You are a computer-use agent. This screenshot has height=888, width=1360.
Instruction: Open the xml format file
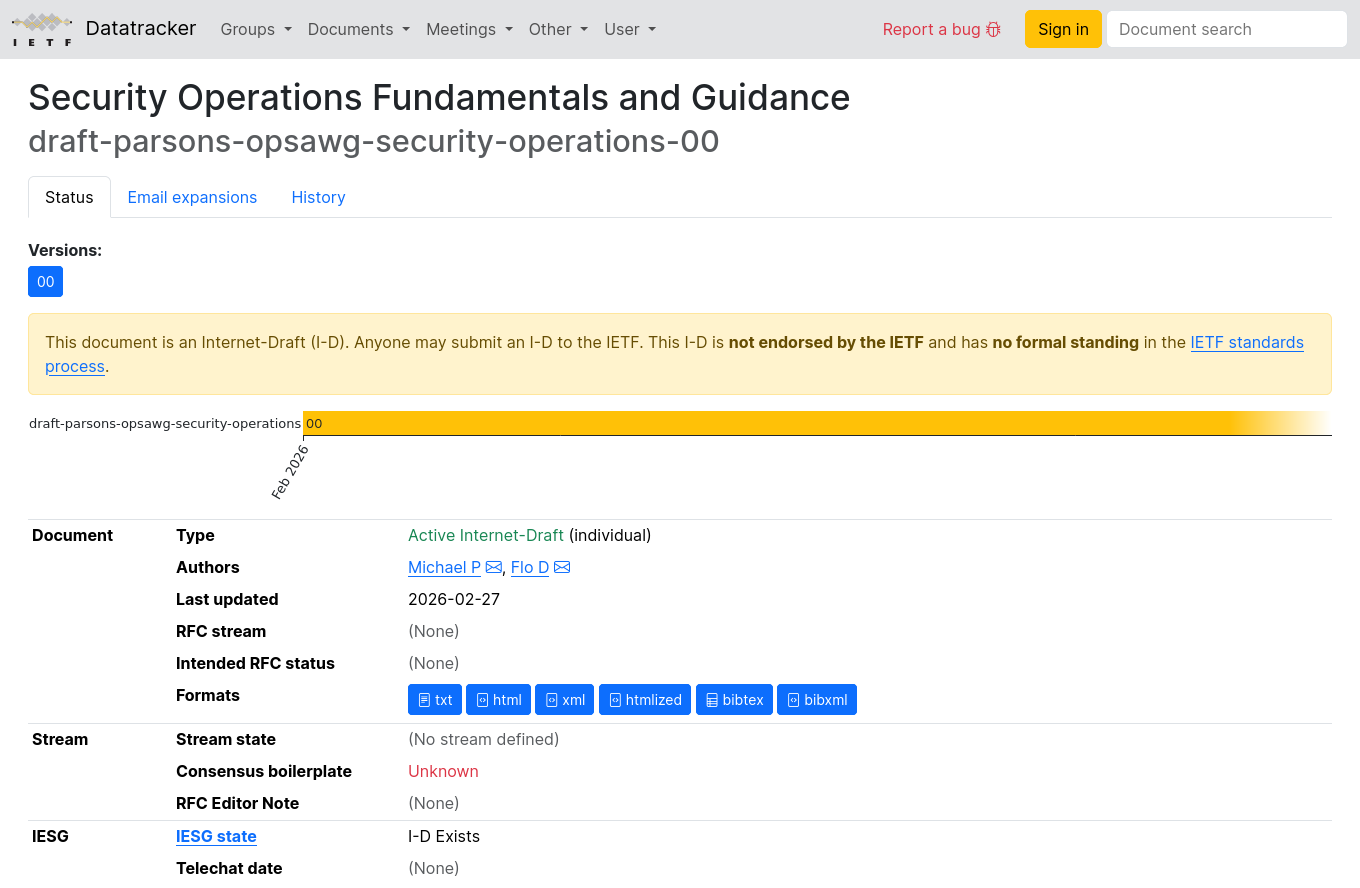tap(565, 700)
